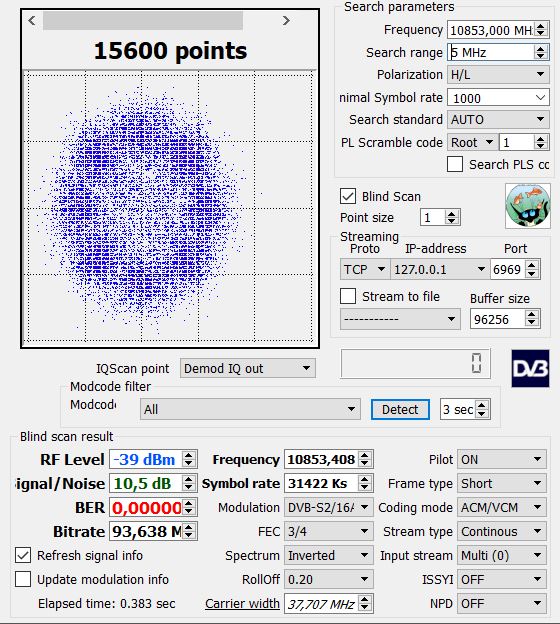Click the Carrier width link label
This screenshot has width=560, height=624.
pyautogui.click(x=242, y=603)
